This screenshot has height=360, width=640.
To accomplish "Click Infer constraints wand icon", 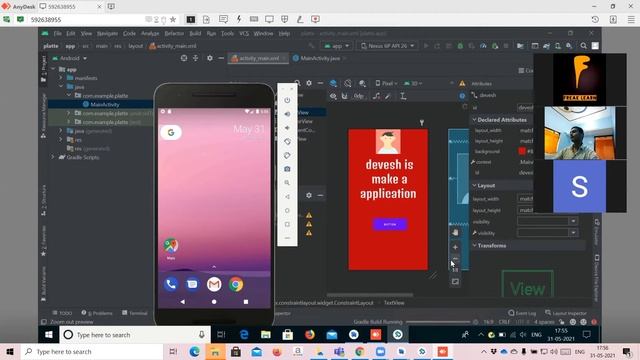I will point(388,96).
